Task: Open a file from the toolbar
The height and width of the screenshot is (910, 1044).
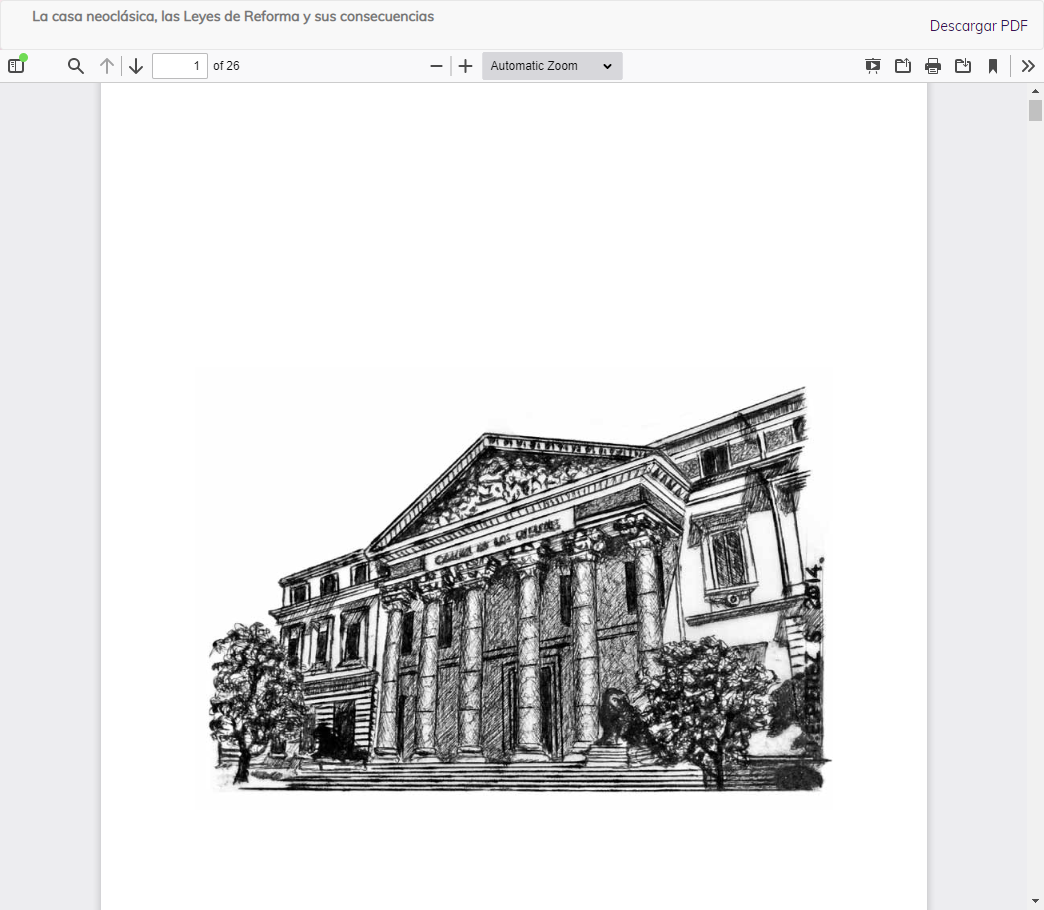Action: [903, 66]
